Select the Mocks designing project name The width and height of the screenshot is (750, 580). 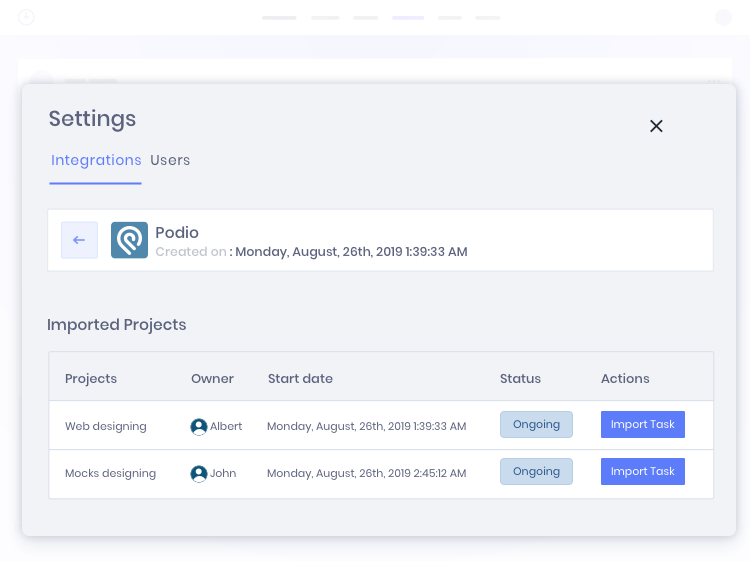[x=110, y=473]
